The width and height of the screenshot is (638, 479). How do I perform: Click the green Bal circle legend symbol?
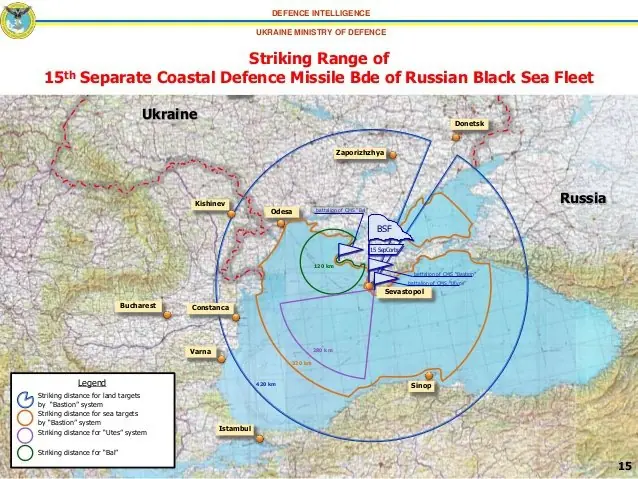(x=25, y=453)
